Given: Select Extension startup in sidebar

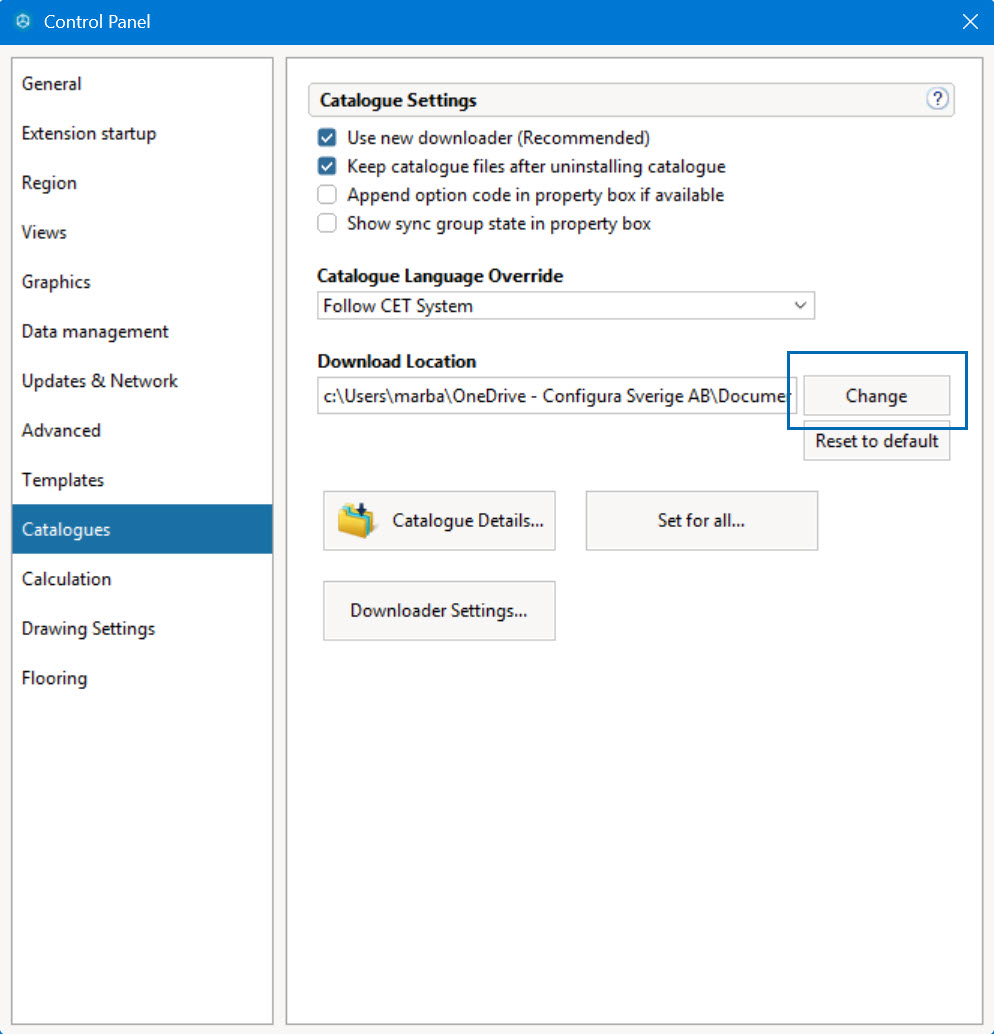Looking at the screenshot, I should pyautogui.click(x=142, y=133).
